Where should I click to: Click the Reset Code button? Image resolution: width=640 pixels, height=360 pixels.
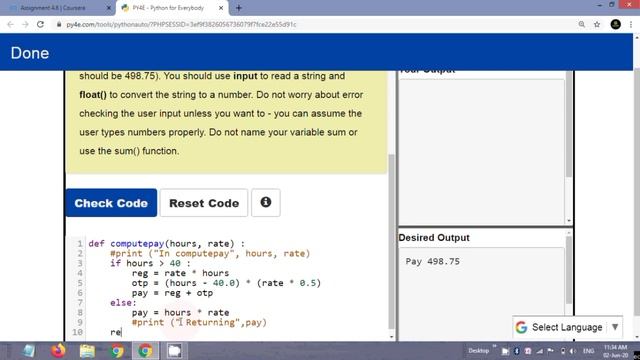(204, 203)
